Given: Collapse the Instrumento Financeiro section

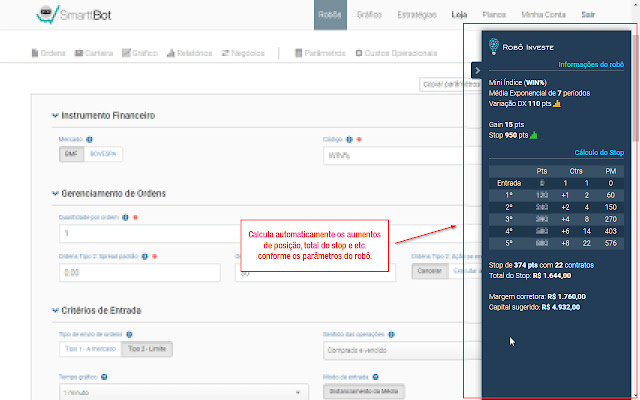Looking at the screenshot, I should (55, 116).
